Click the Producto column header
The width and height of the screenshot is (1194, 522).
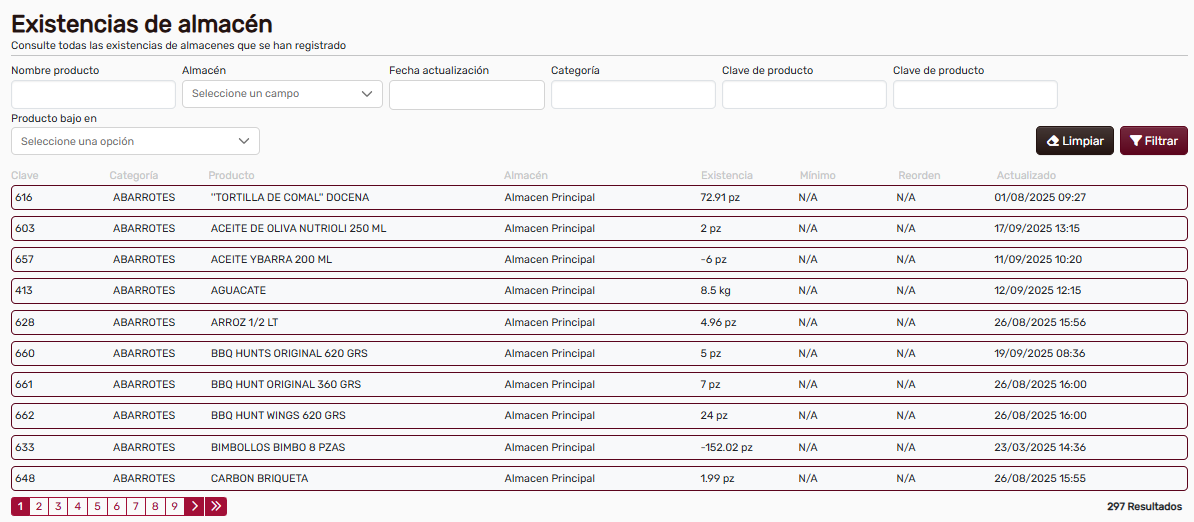[x=231, y=176]
